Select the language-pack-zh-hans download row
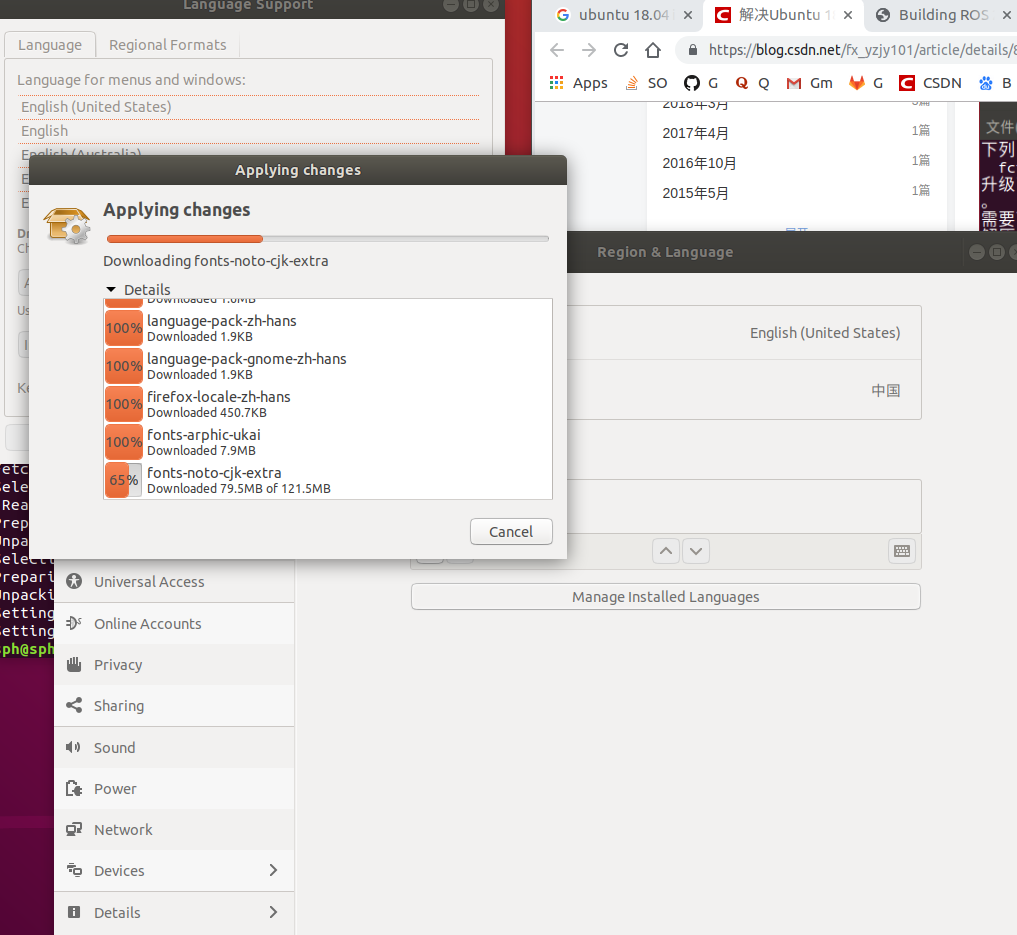Viewport: 1017px width, 935px height. click(x=328, y=328)
